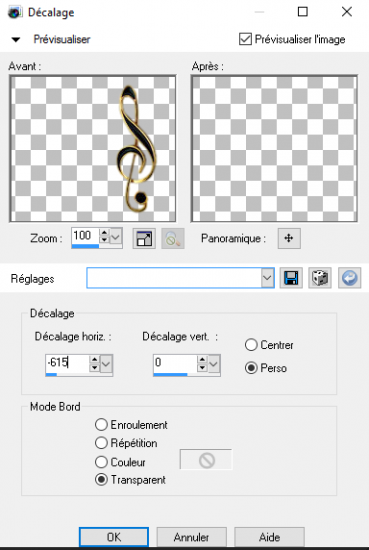Click the fit preview to window icon

pos(144,239)
